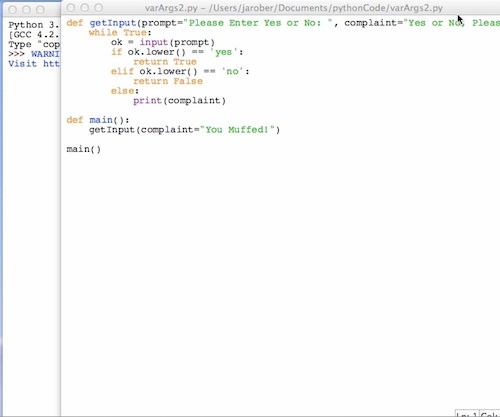500x417 pixels.
Task: Click the 'Type "cop' line in shell window
Action: pos(34,44)
